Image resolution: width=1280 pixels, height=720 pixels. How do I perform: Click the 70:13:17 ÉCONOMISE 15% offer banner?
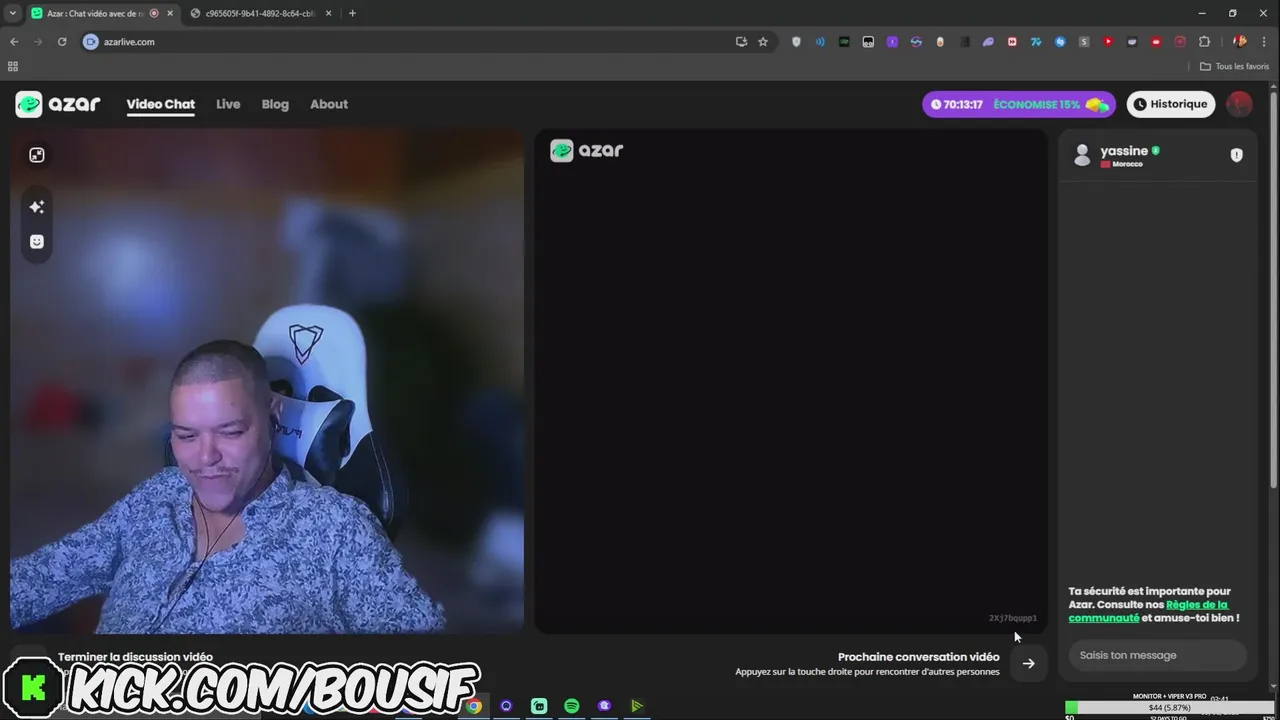coord(1019,104)
